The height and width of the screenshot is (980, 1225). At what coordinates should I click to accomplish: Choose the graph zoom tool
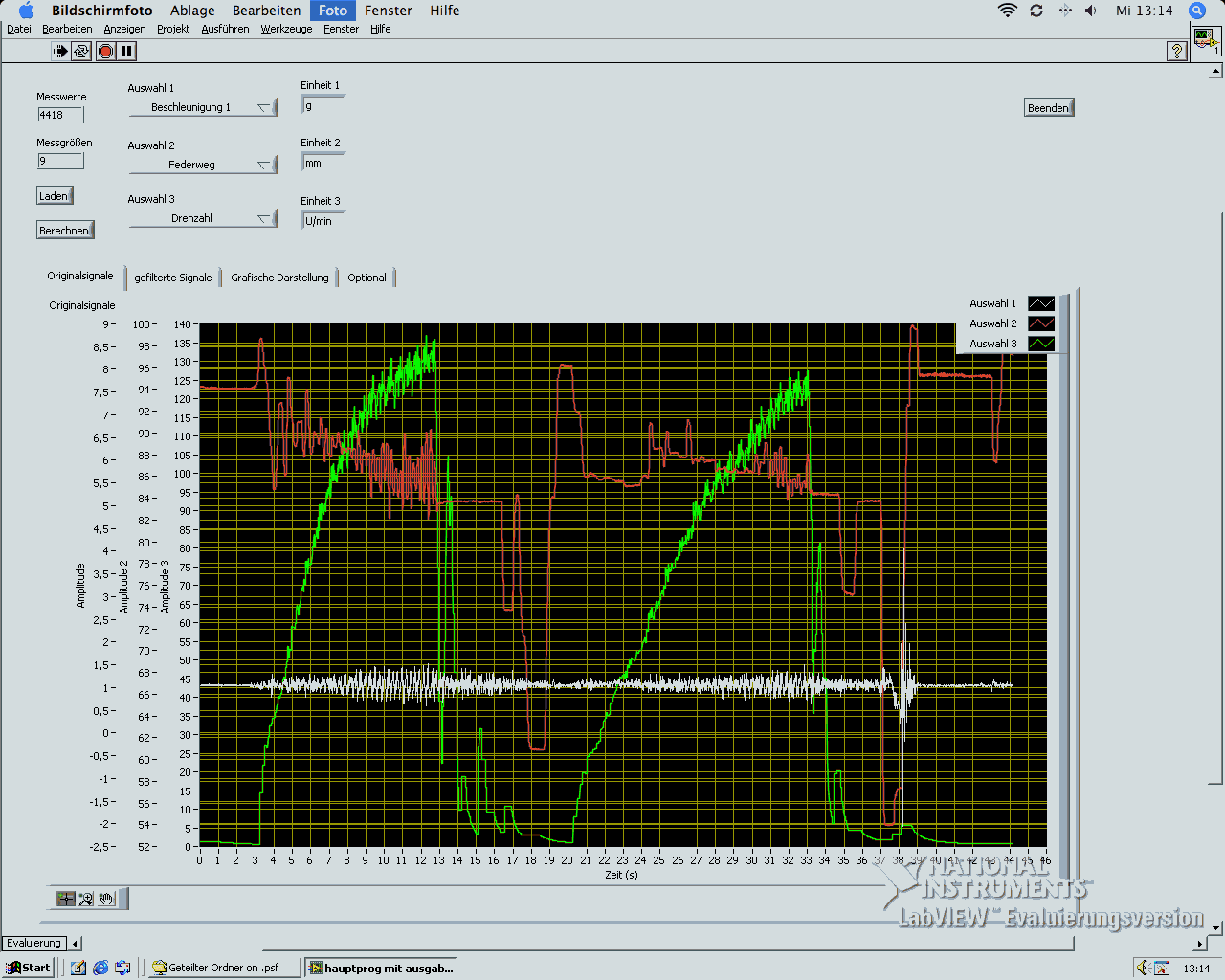click(86, 899)
